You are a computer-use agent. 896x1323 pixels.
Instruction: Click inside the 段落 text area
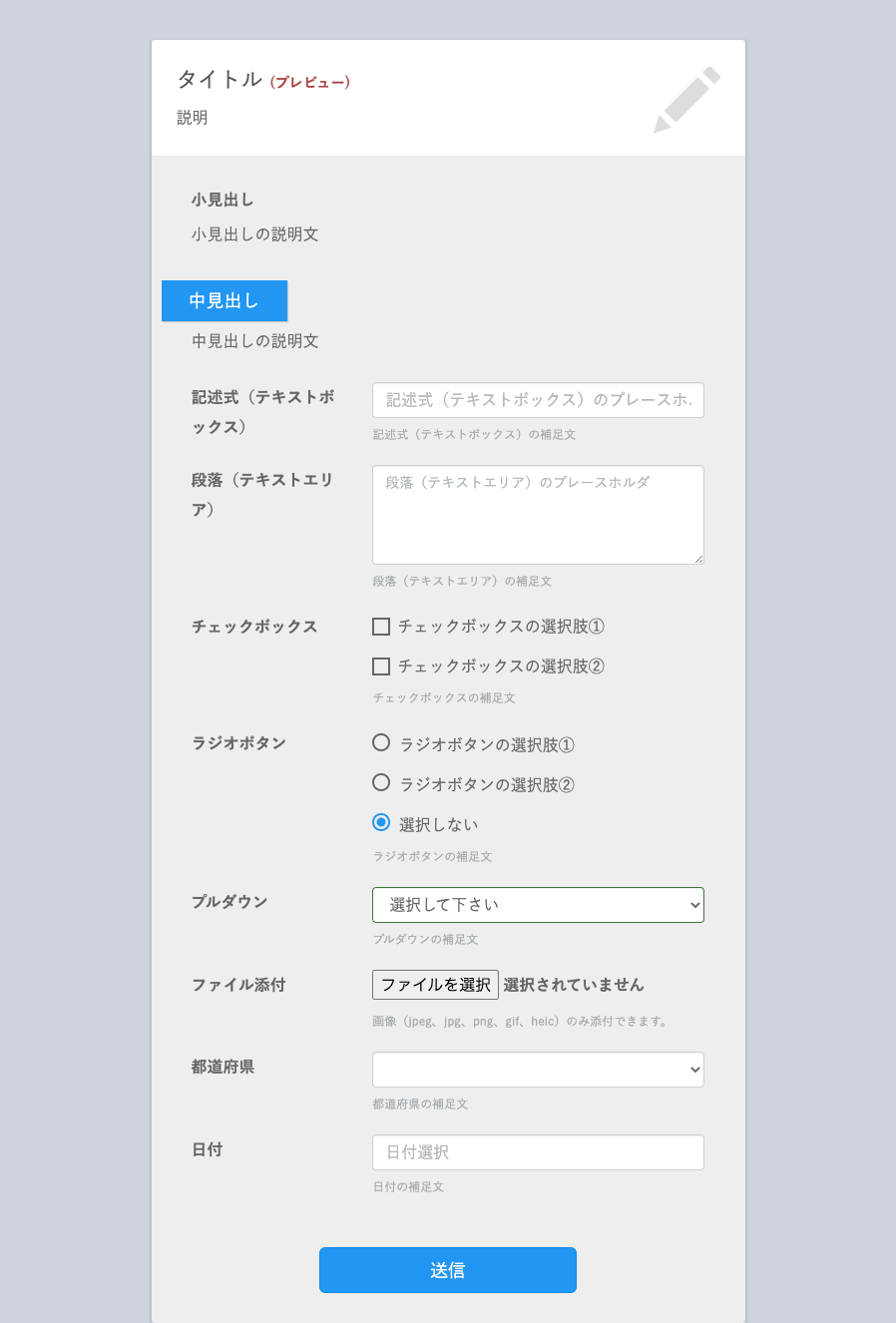coord(538,514)
